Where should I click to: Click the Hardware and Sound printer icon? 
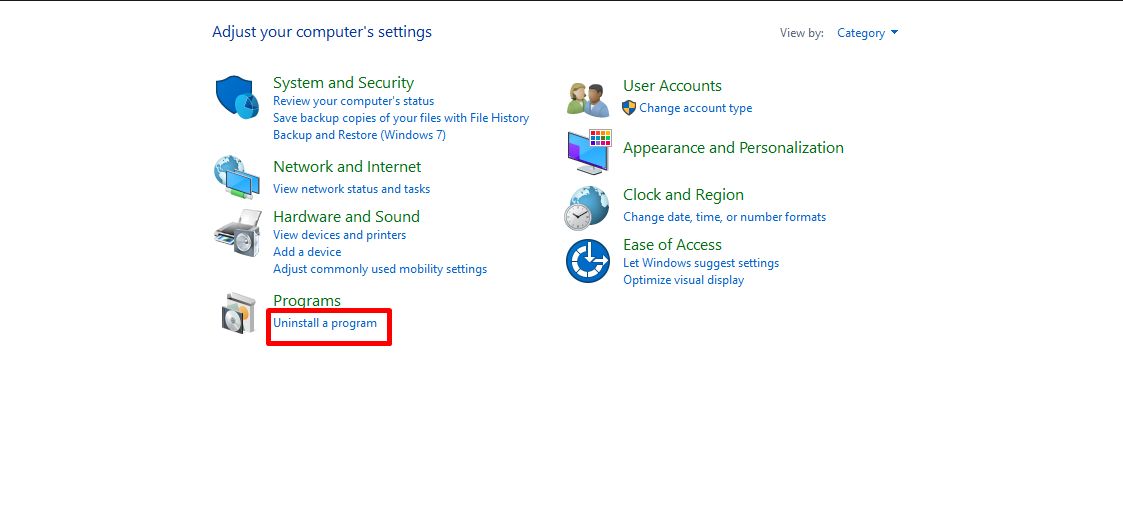coord(237,233)
